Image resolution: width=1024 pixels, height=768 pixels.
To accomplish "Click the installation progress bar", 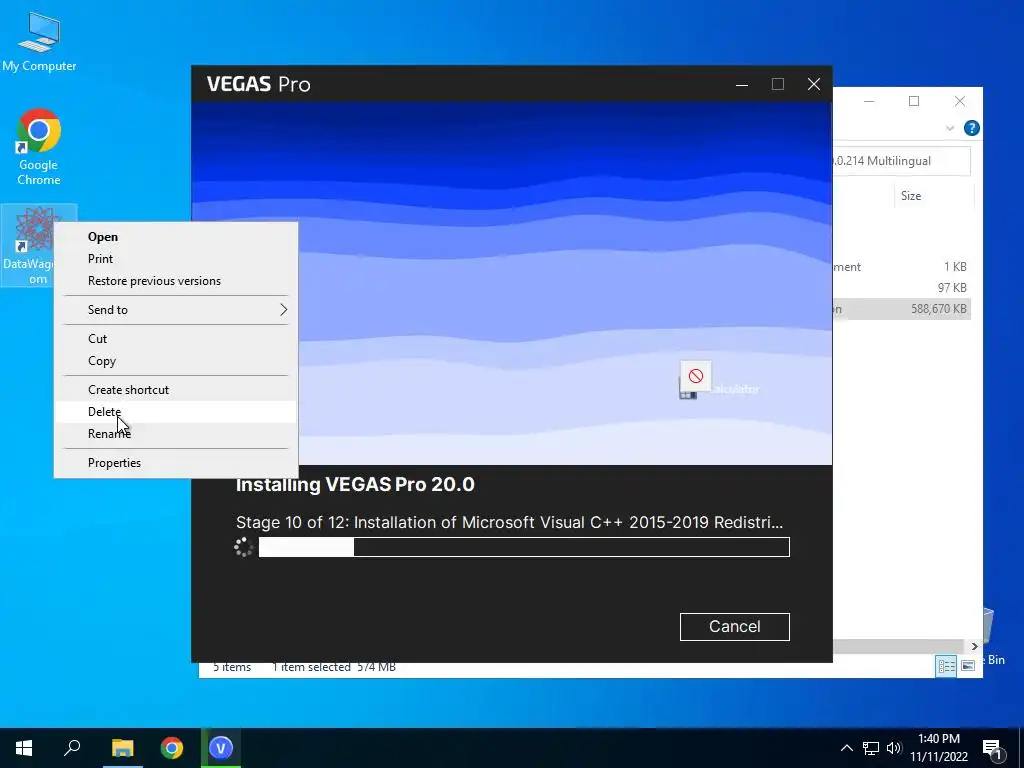I will 524,547.
